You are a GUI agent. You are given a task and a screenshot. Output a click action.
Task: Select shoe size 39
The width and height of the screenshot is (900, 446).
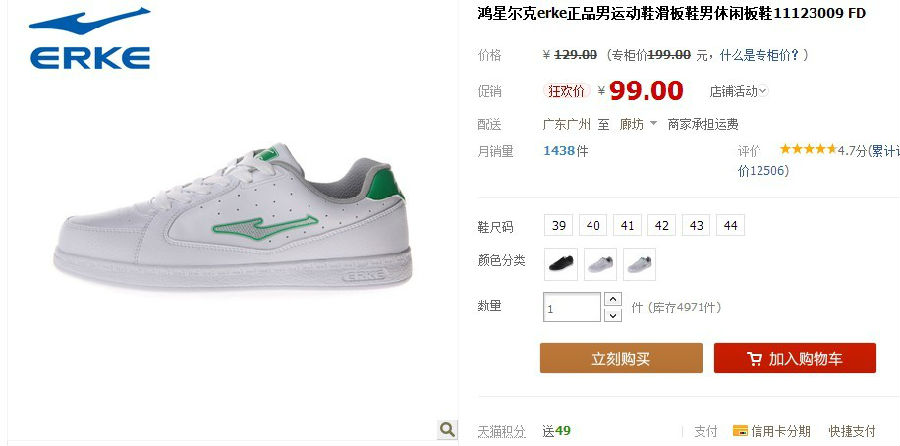(x=558, y=226)
